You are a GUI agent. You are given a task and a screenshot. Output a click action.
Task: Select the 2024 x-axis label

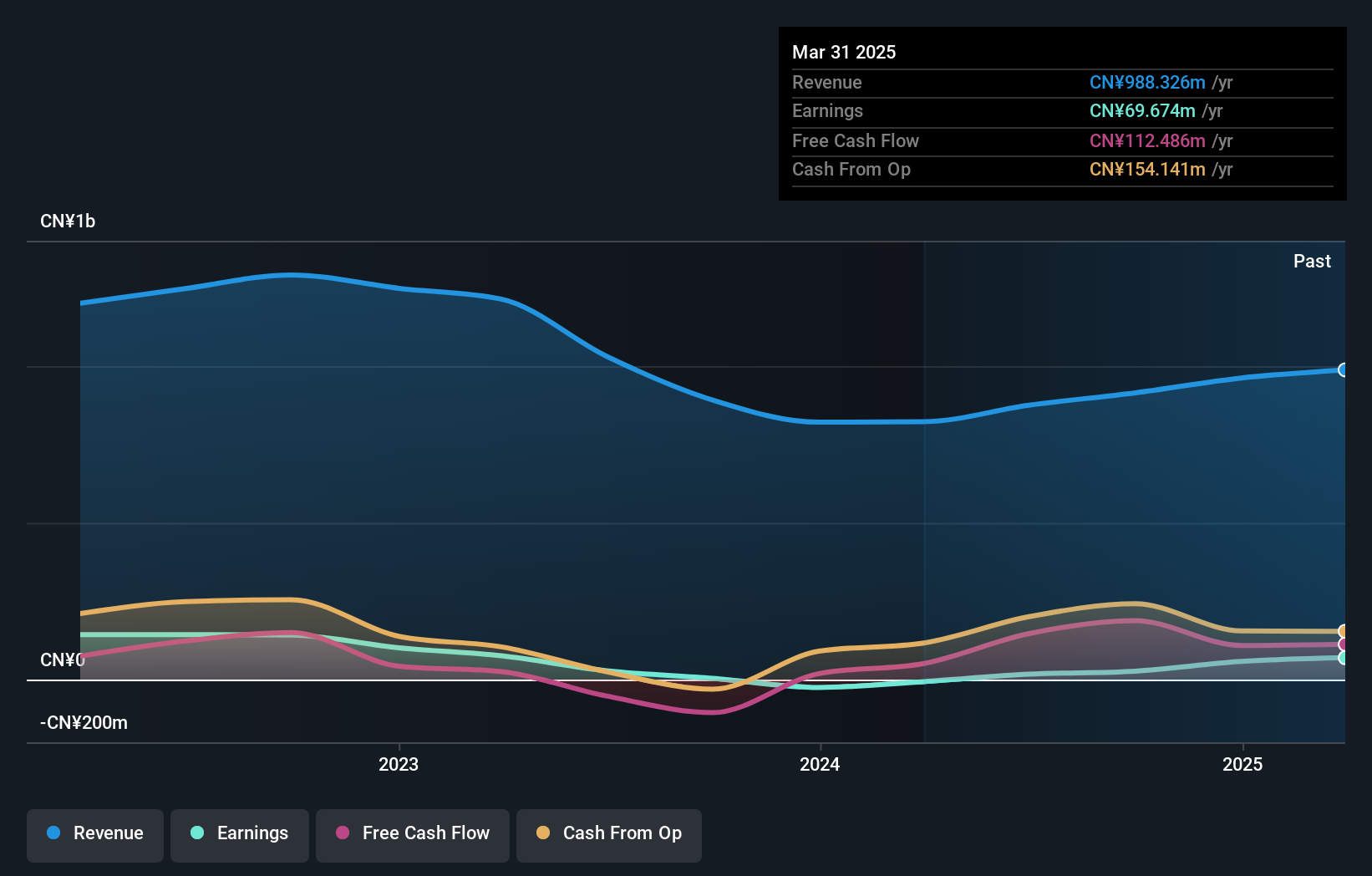click(820, 764)
